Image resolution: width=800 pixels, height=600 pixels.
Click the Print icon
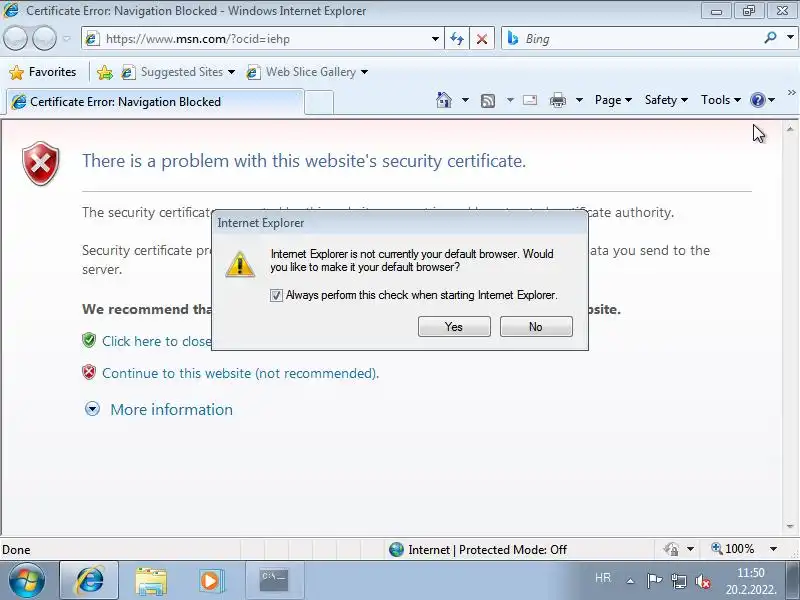(x=558, y=100)
